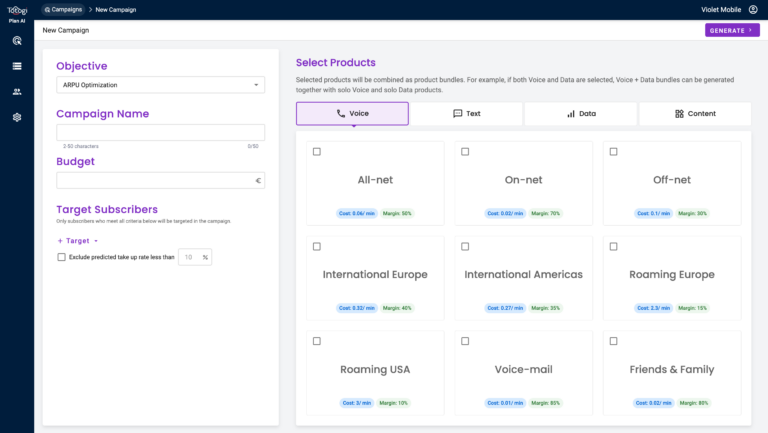Select the Roaming Europe checkbox
This screenshot has height=433, width=768.
point(614,246)
